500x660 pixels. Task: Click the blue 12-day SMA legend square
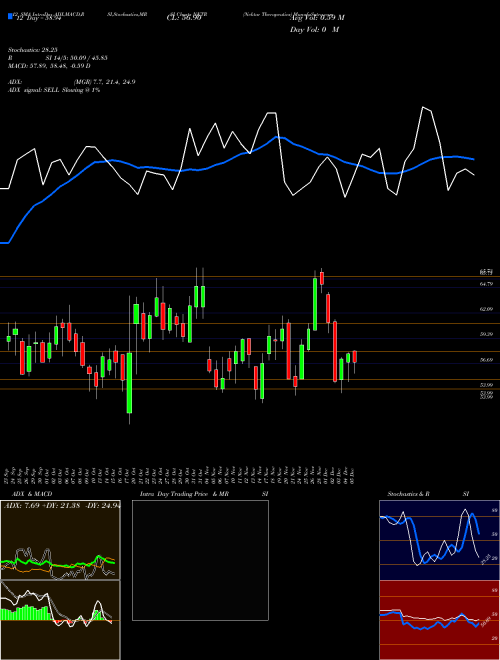[10, 16]
